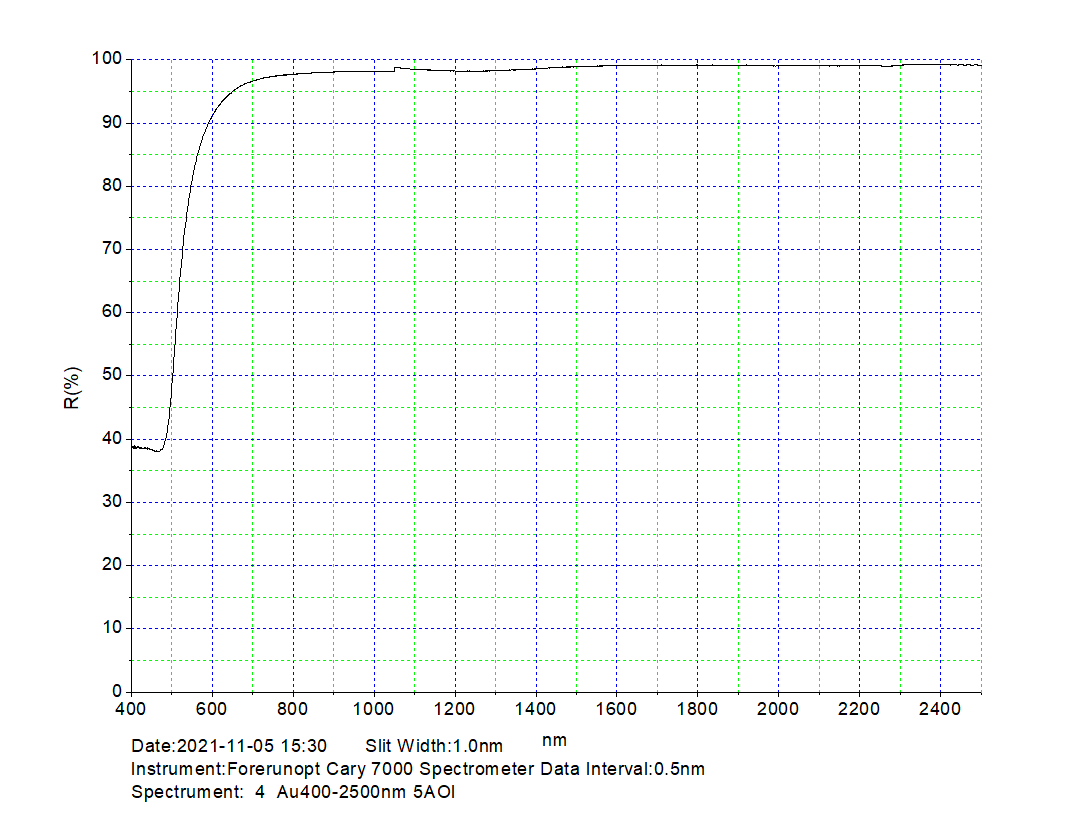Click the 50 tick label on y-axis
The image size is (1079, 832).
pos(112,376)
